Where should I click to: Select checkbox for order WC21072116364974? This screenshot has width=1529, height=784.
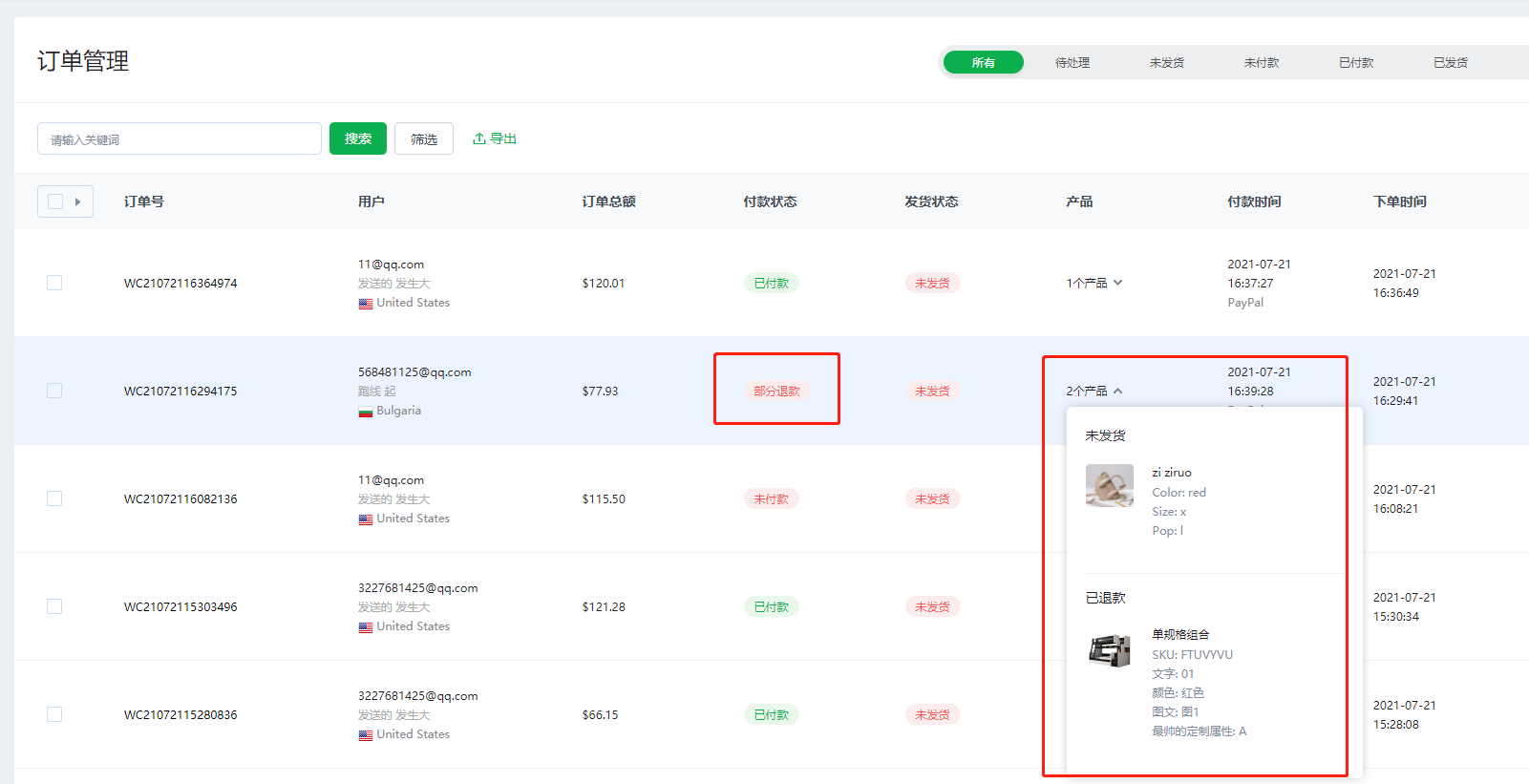(54, 284)
